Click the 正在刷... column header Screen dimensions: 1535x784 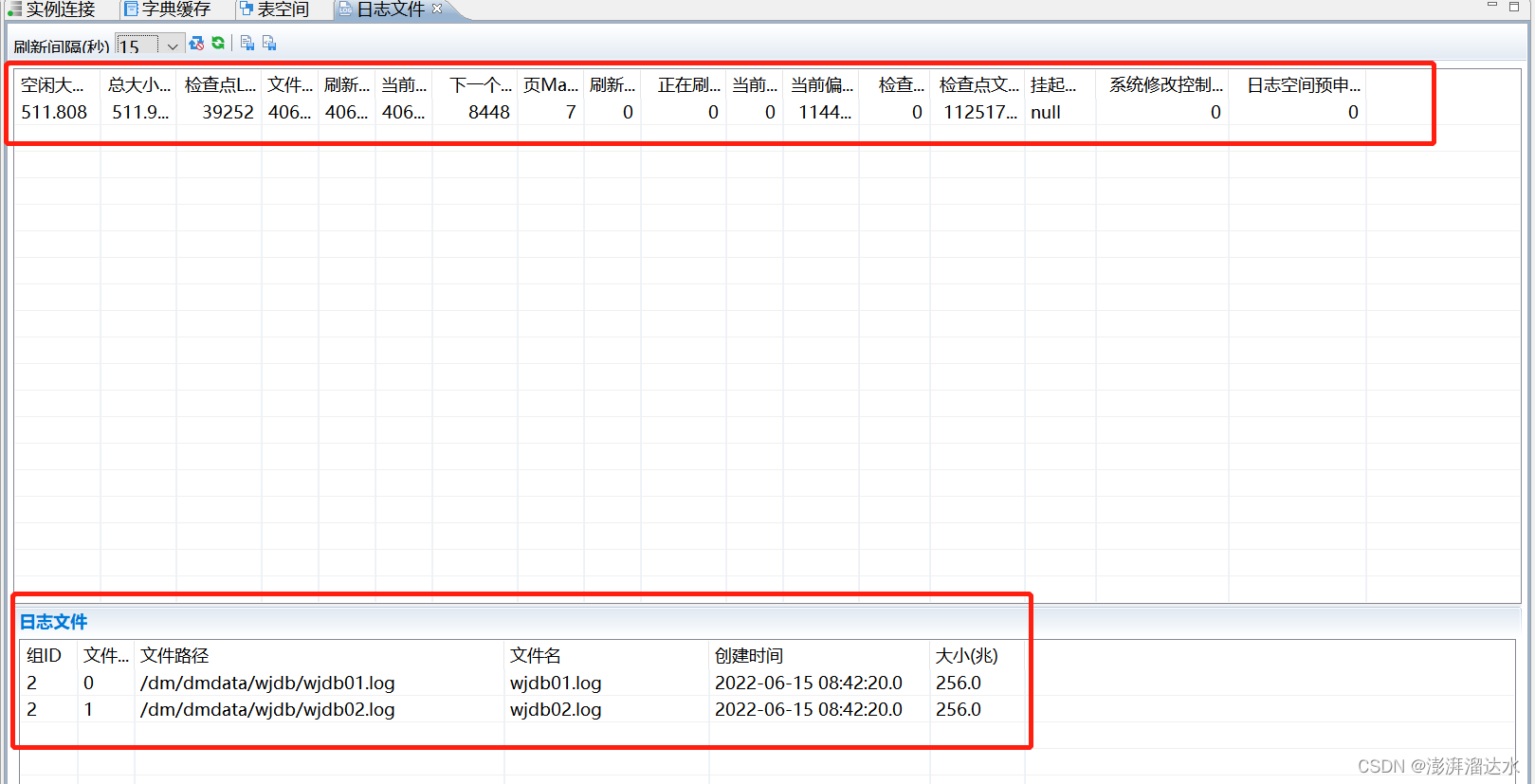(x=689, y=85)
